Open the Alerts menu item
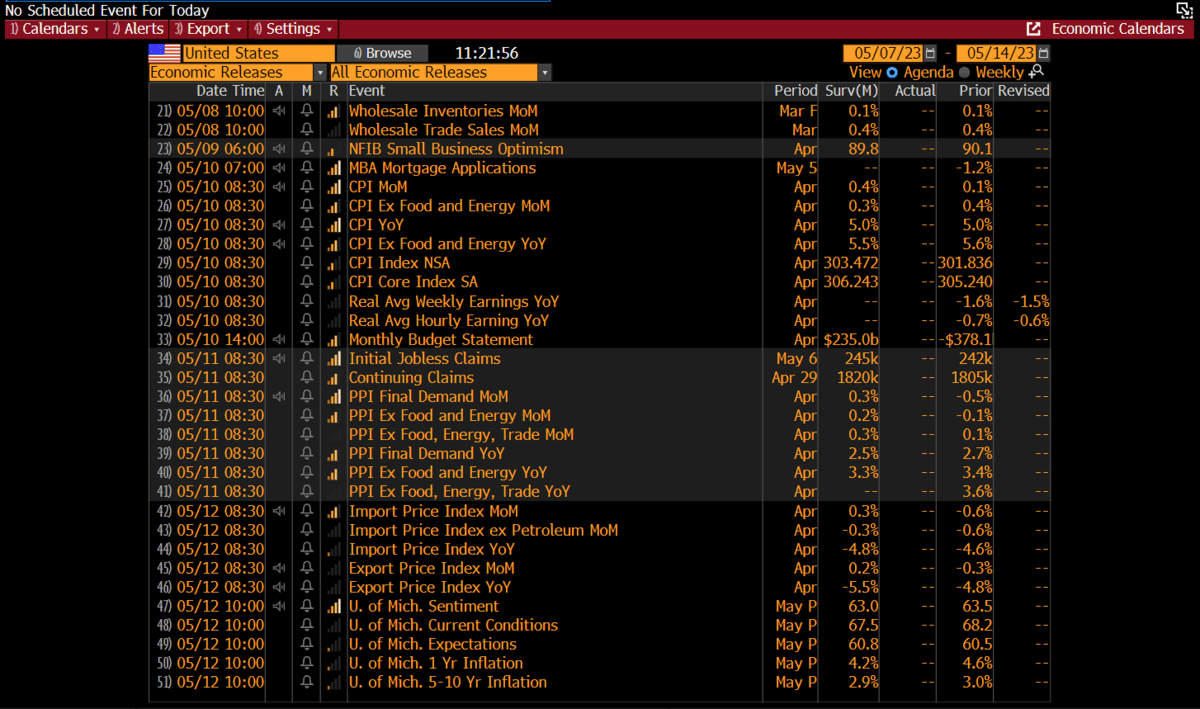The image size is (1200, 709). coord(137,29)
